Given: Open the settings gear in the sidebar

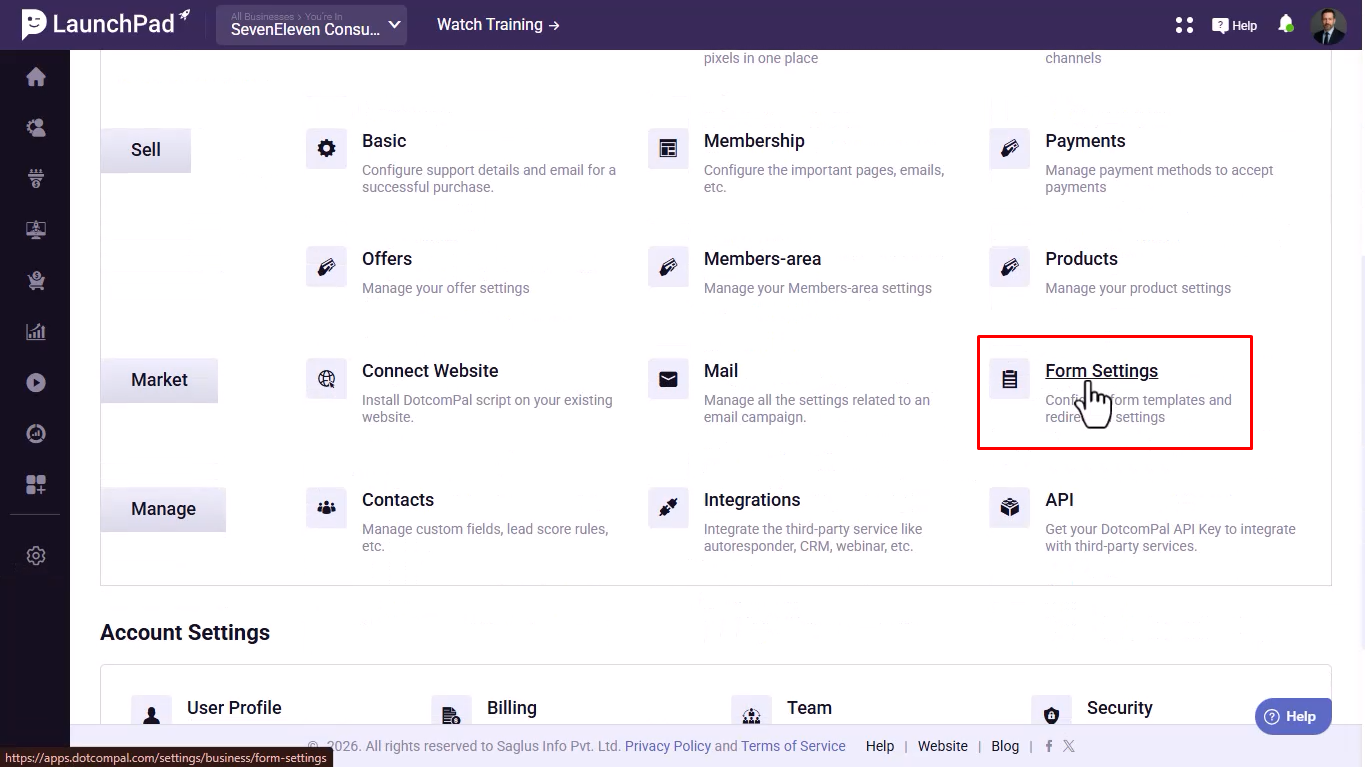Looking at the screenshot, I should pyautogui.click(x=36, y=556).
